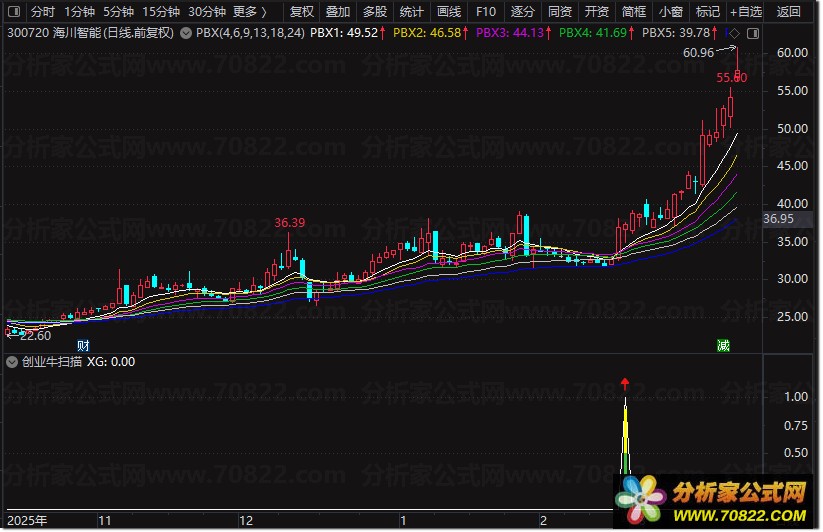Click the 22.60 low price label
This screenshot has width=823, height=532.
coord(36,336)
